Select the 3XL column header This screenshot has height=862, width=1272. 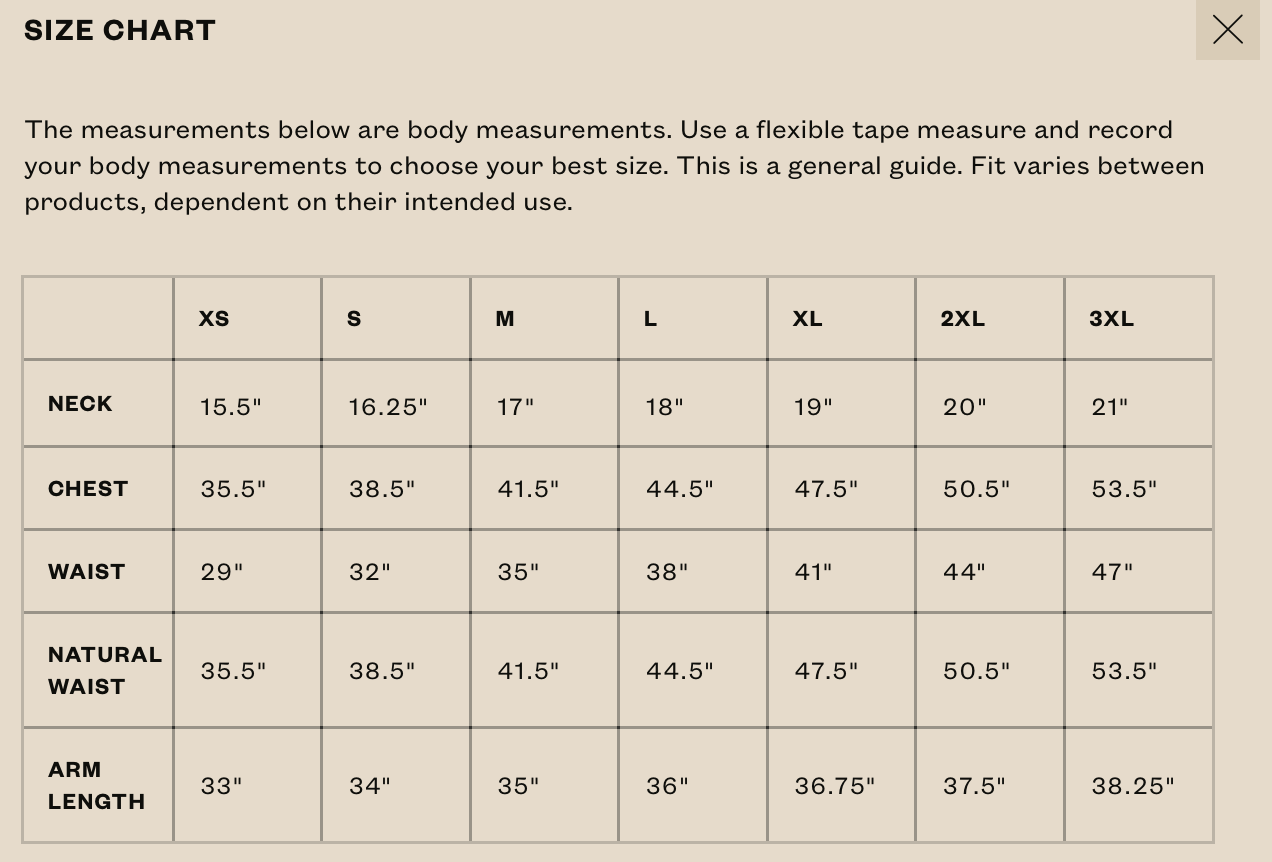pos(1111,319)
